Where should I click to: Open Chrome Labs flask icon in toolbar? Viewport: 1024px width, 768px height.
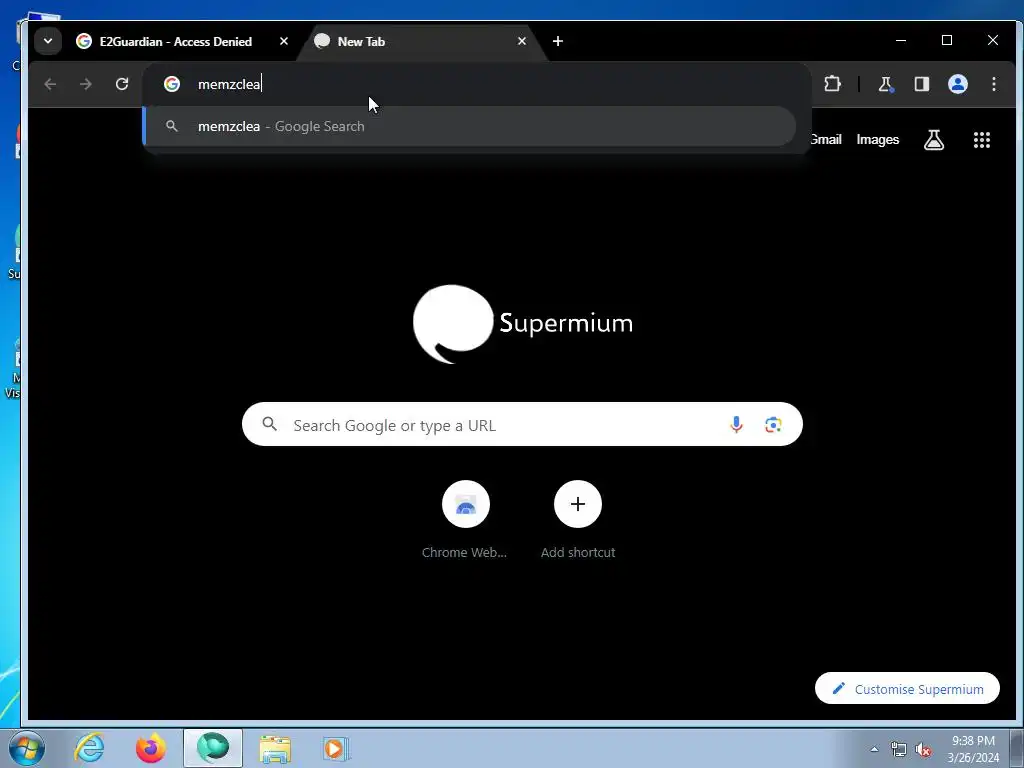886,84
